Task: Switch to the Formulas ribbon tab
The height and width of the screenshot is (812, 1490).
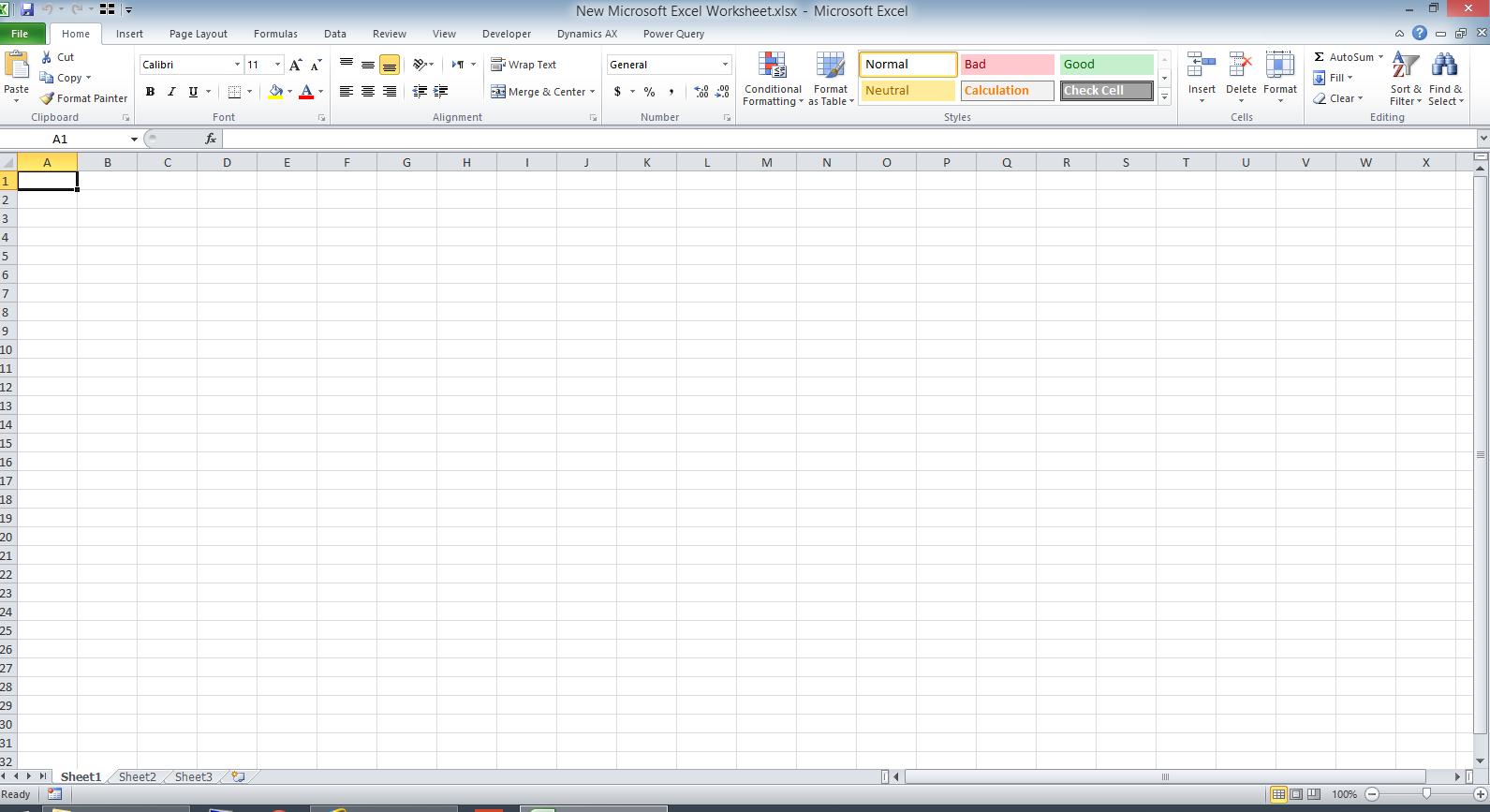Action: coord(275,34)
